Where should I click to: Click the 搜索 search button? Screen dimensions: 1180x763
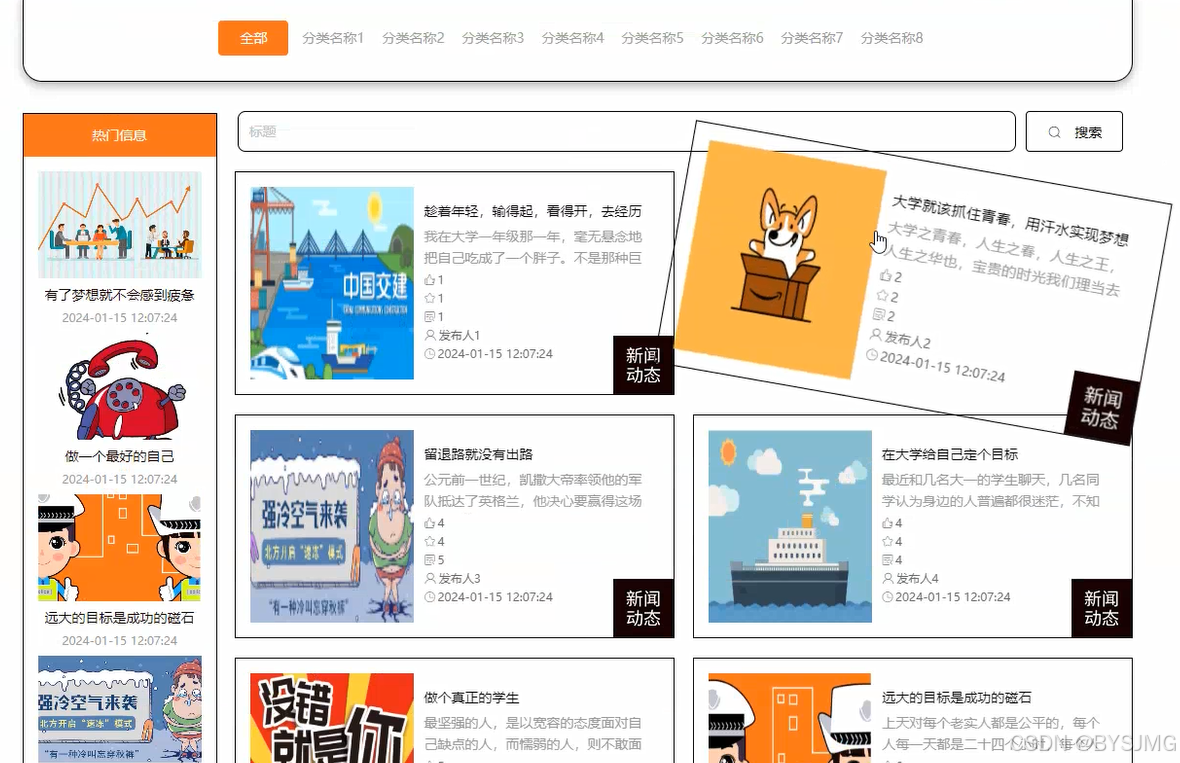[1074, 132]
